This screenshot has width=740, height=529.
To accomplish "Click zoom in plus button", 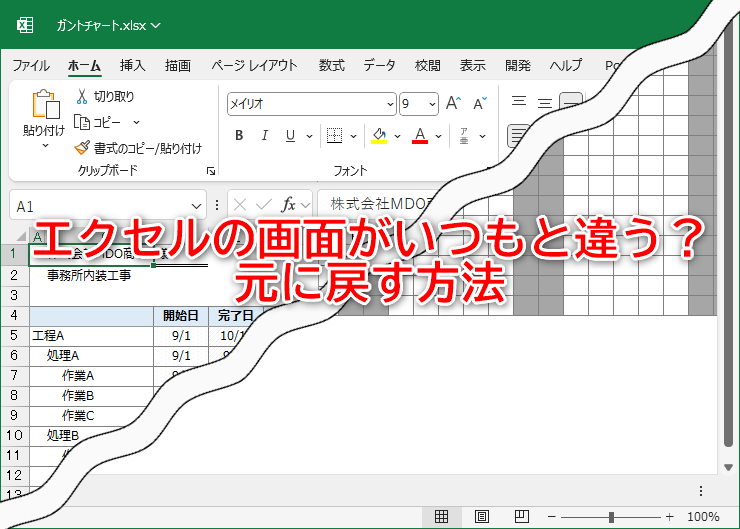I will click(x=669, y=517).
